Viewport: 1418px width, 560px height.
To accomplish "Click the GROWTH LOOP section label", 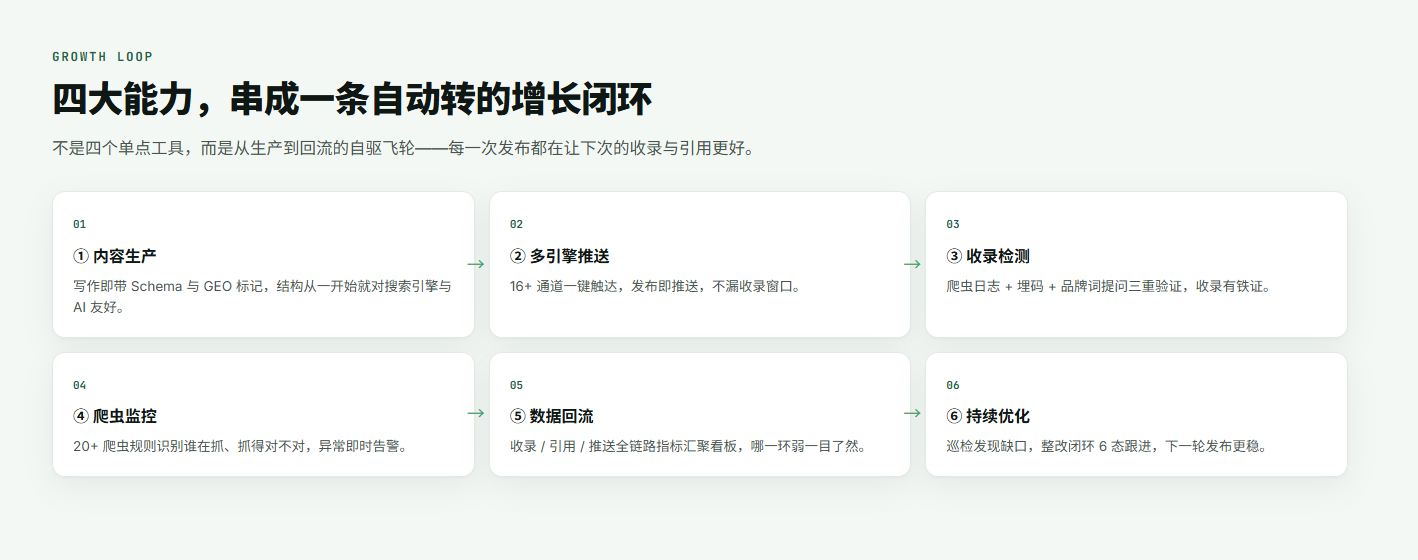I will coord(103,57).
